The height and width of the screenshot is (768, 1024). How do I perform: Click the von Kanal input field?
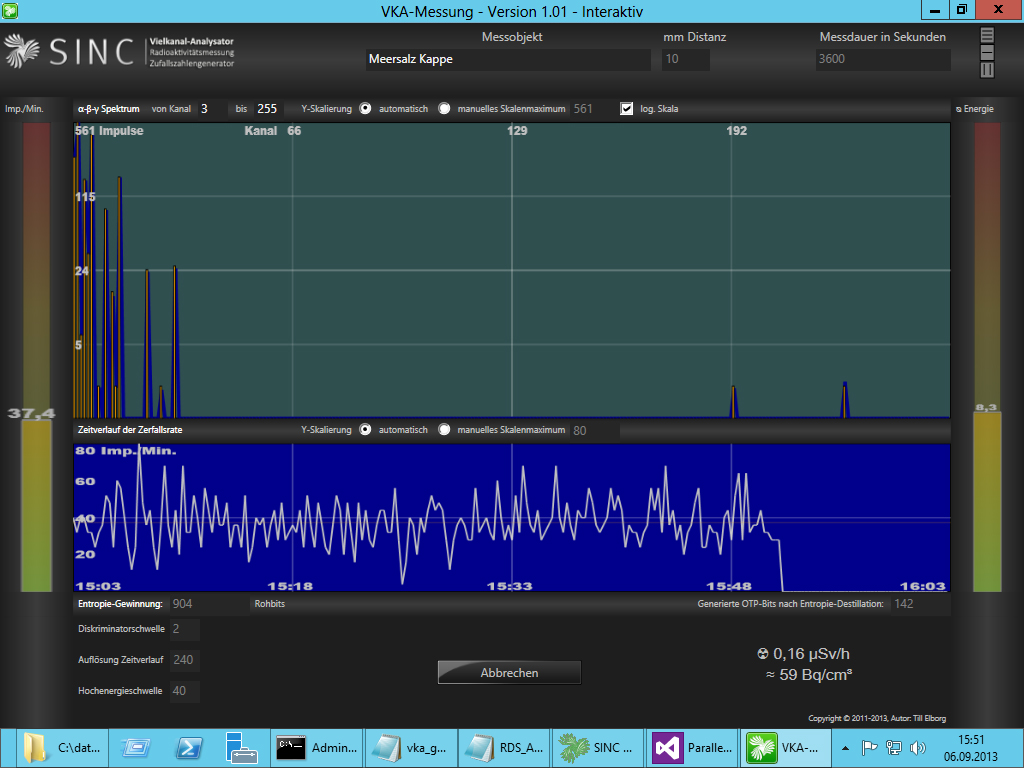pos(211,108)
